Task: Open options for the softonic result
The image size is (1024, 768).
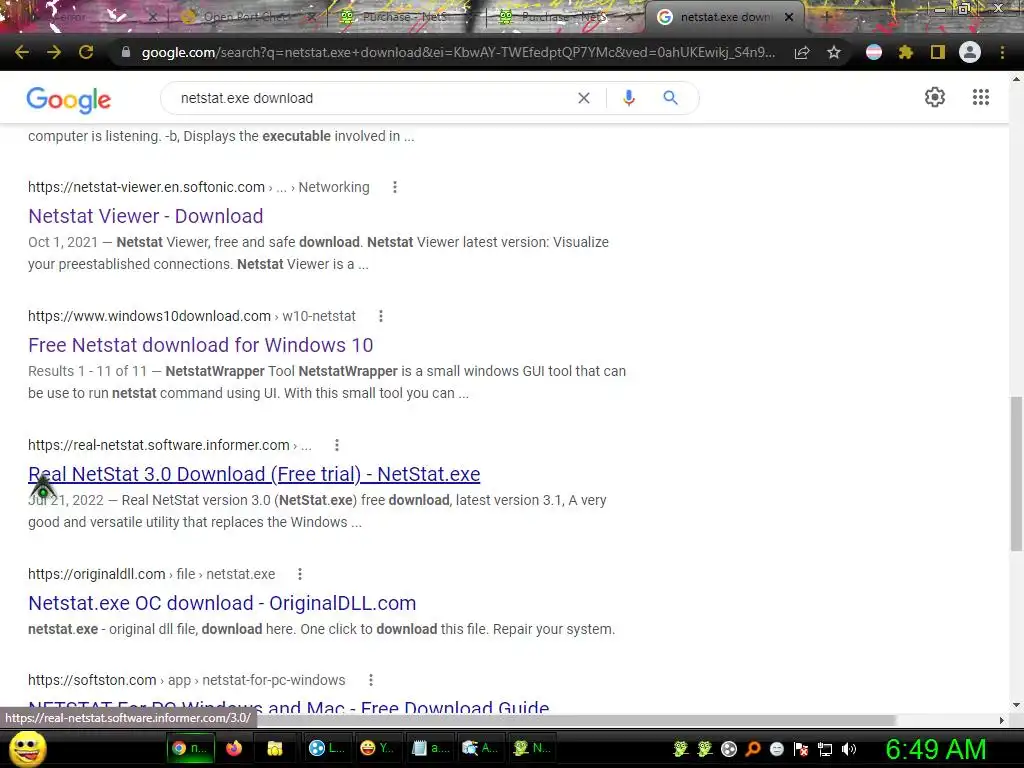Action: [x=394, y=187]
